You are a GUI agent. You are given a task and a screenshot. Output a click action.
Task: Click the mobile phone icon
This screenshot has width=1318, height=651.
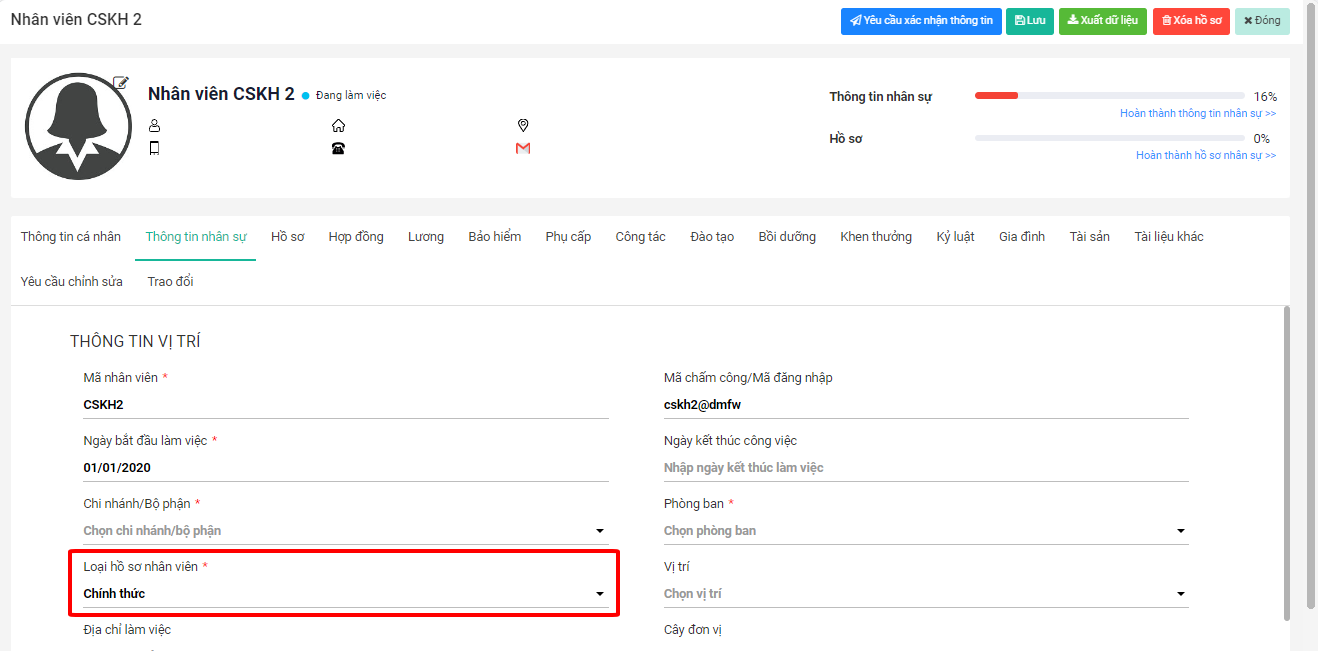click(154, 148)
